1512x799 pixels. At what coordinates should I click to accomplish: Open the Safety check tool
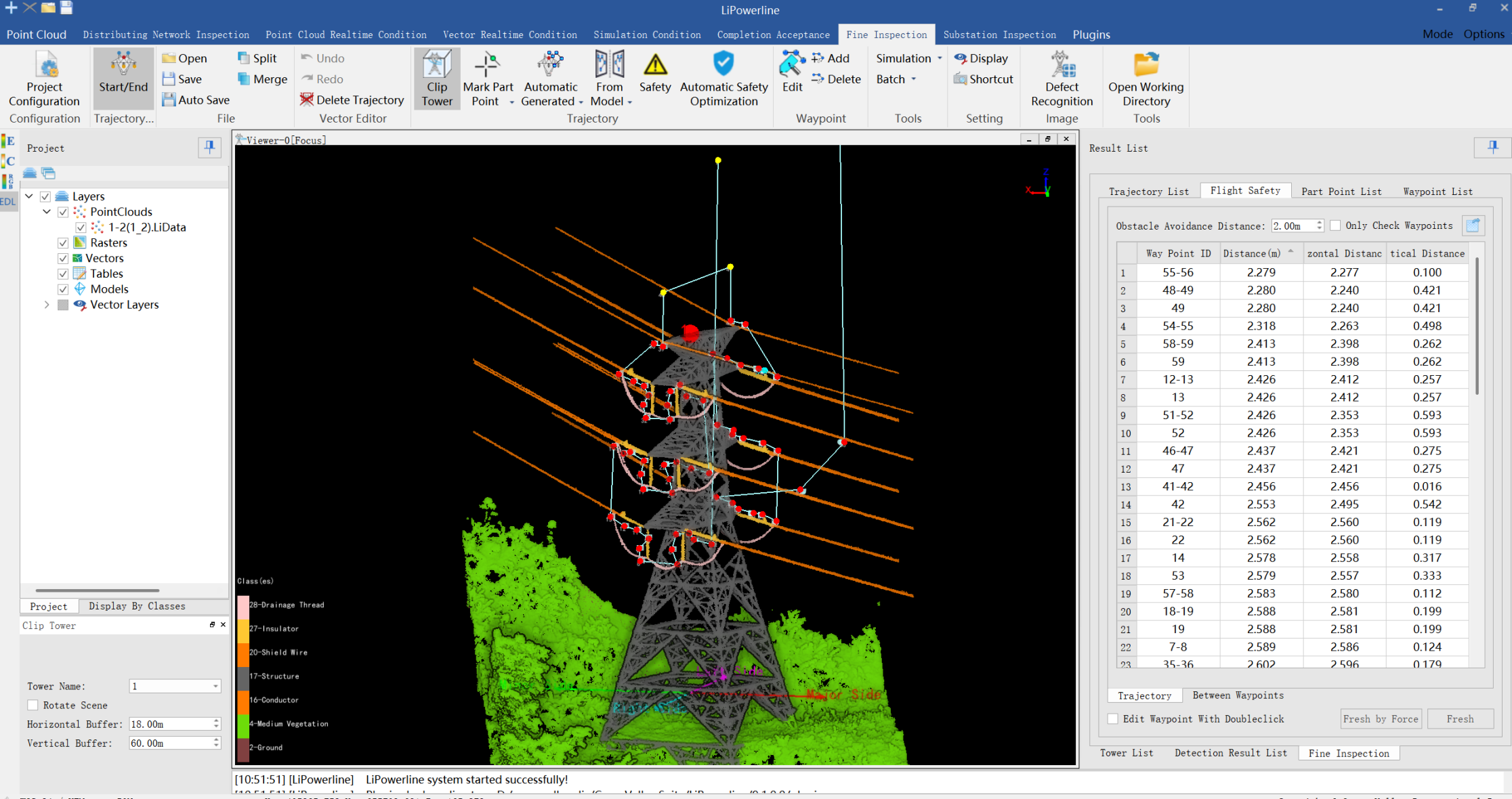655,72
